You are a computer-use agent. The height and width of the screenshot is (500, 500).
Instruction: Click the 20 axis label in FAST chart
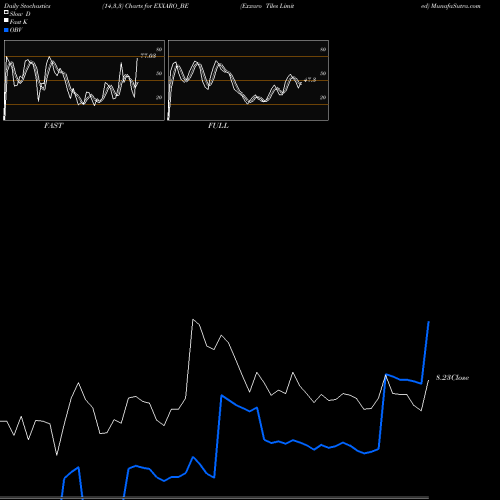159,97
